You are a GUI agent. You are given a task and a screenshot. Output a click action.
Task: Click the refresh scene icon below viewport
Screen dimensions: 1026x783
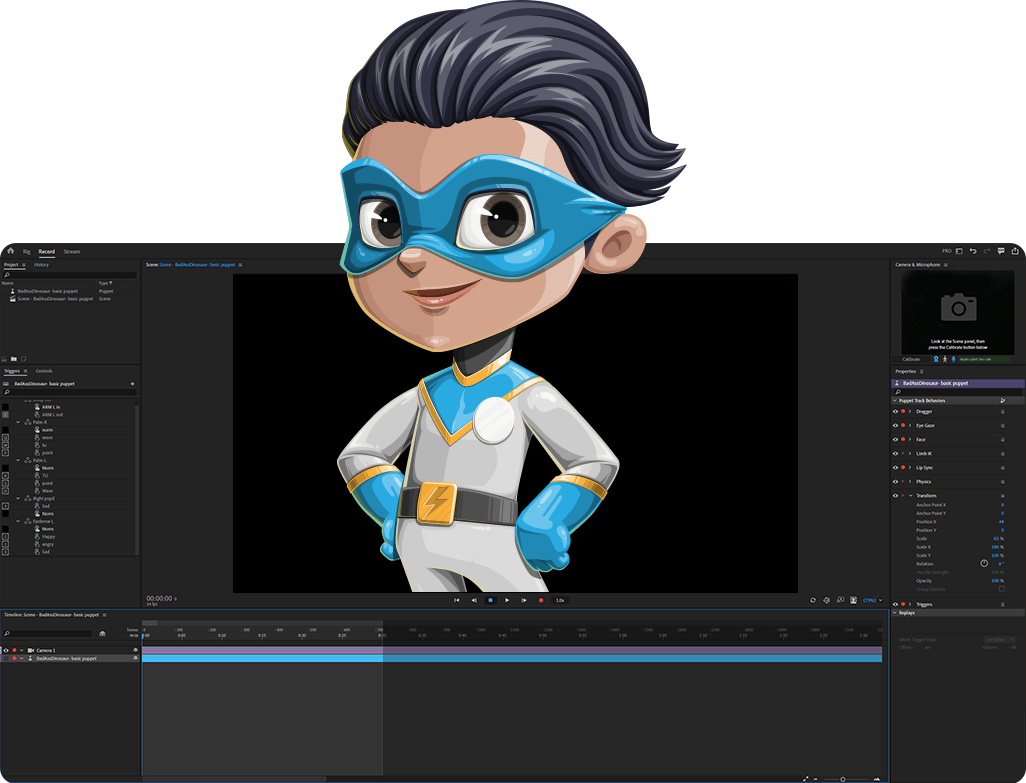pos(813,600)
